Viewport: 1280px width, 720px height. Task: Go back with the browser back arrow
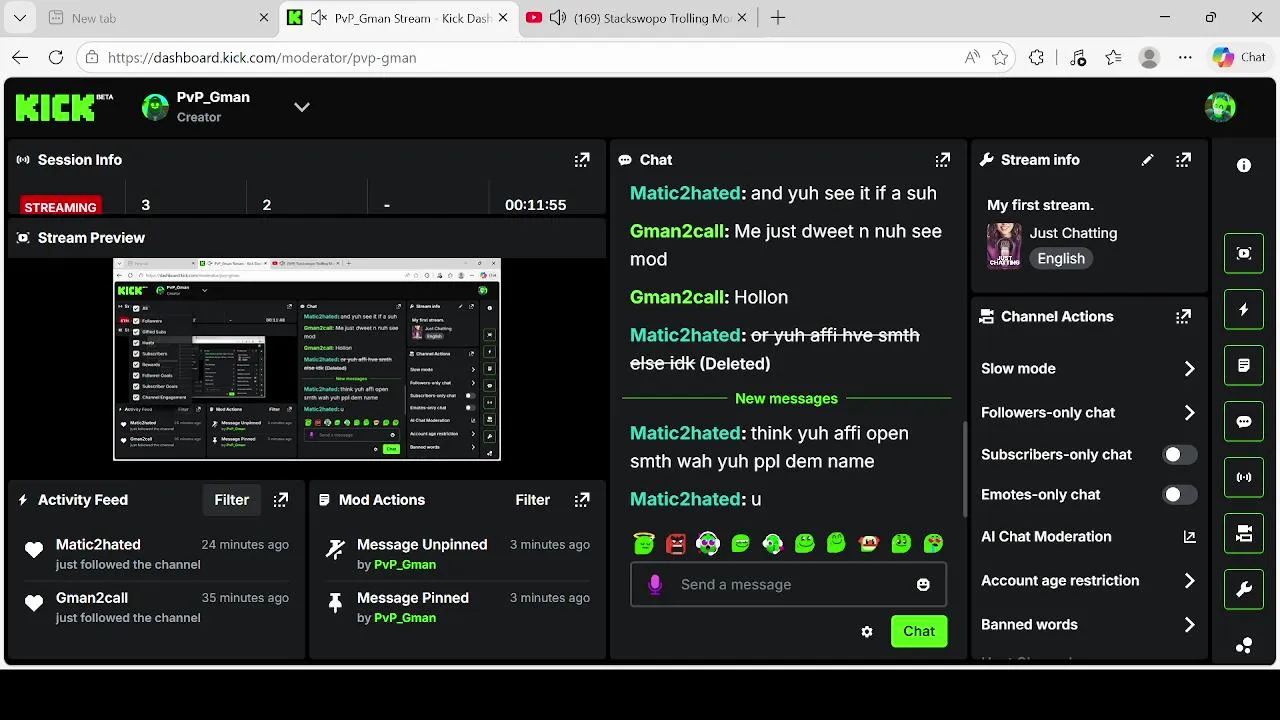tap(20, 58)
